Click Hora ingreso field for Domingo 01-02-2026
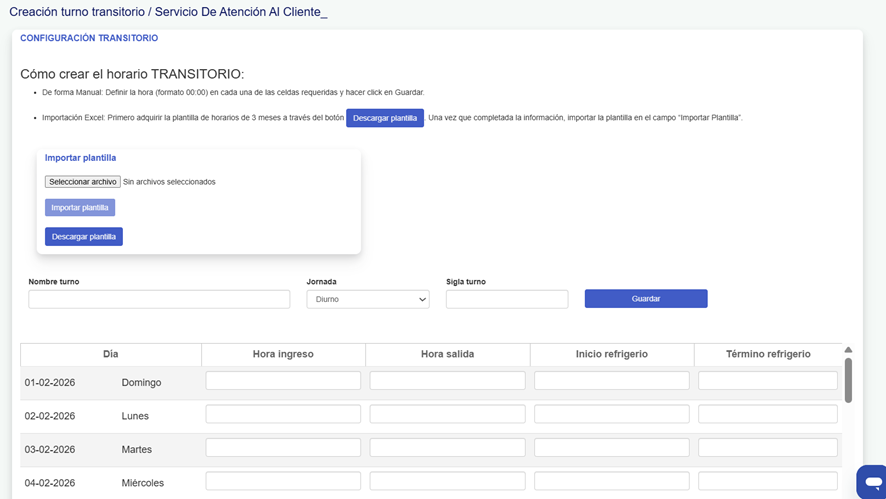 pyautogui.click(x=283, y=381)
